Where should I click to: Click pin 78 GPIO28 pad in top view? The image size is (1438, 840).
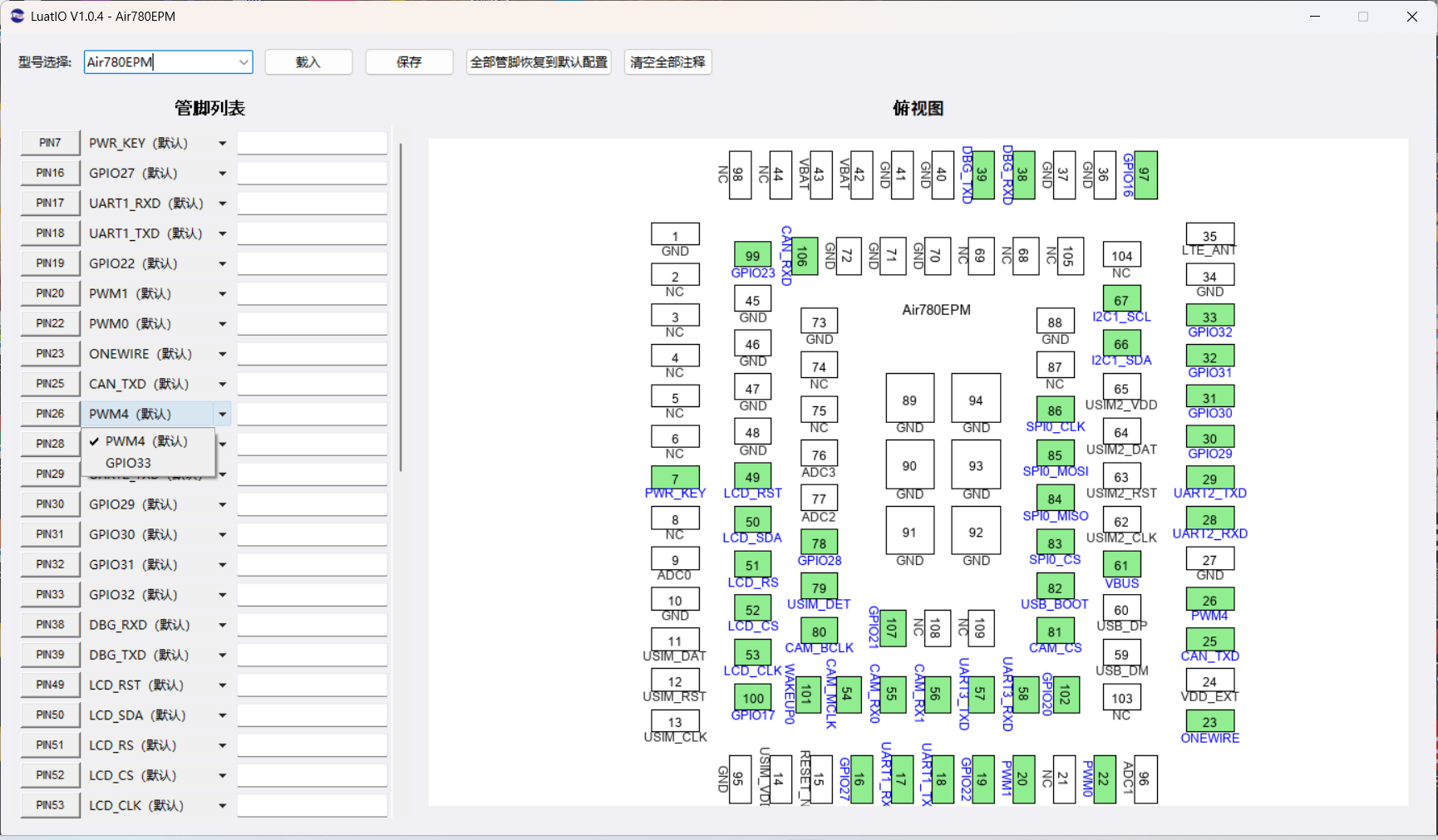pyautogui.click(x=819, y=543)
